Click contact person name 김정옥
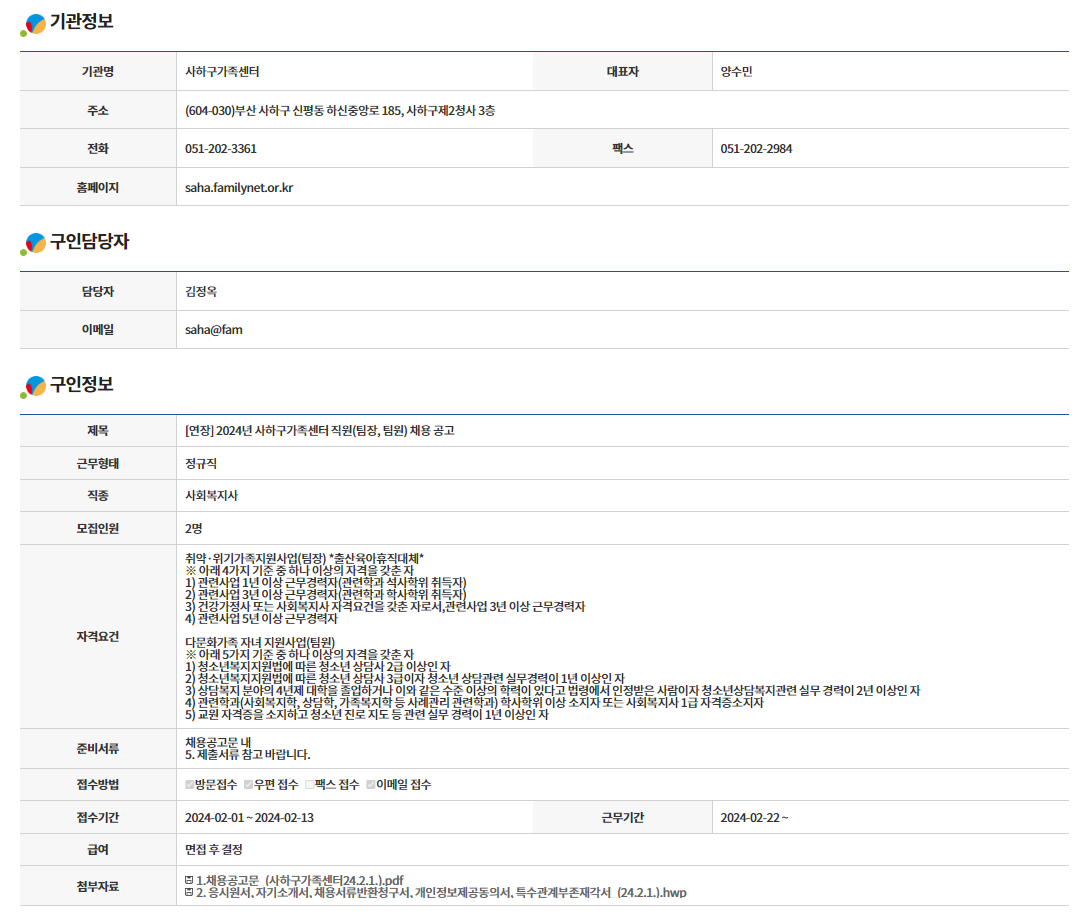Viewport: 1082px width, 915px height. pos(201,292)
